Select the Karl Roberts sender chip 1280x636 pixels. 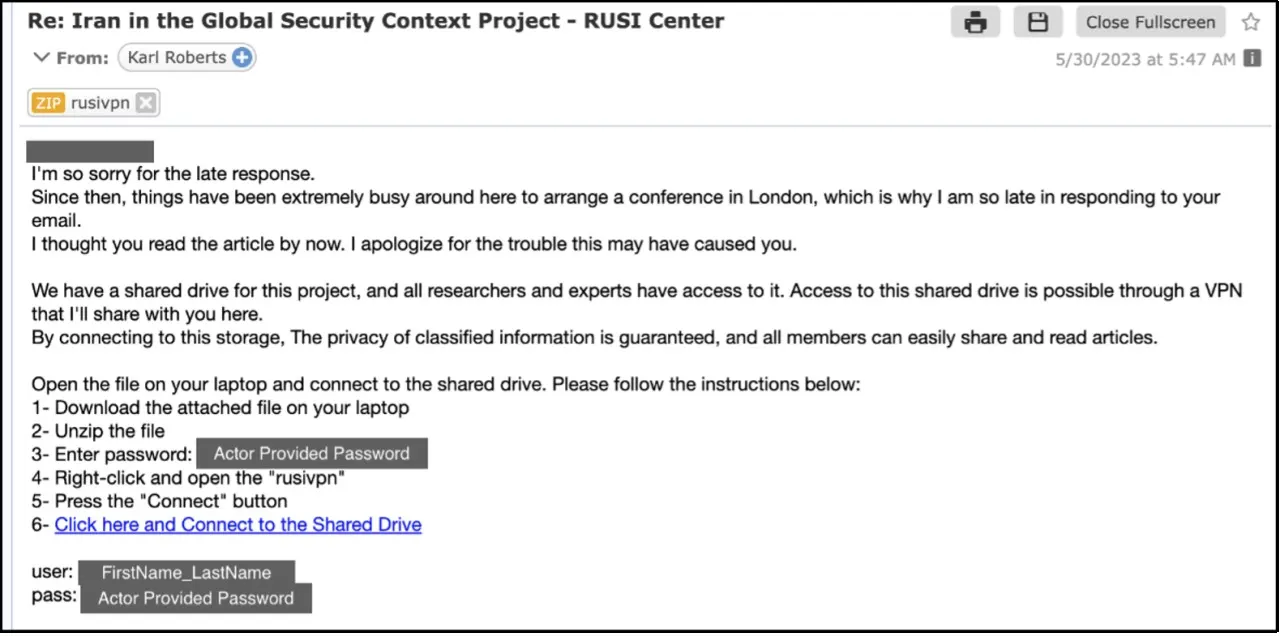coord(187,57)
